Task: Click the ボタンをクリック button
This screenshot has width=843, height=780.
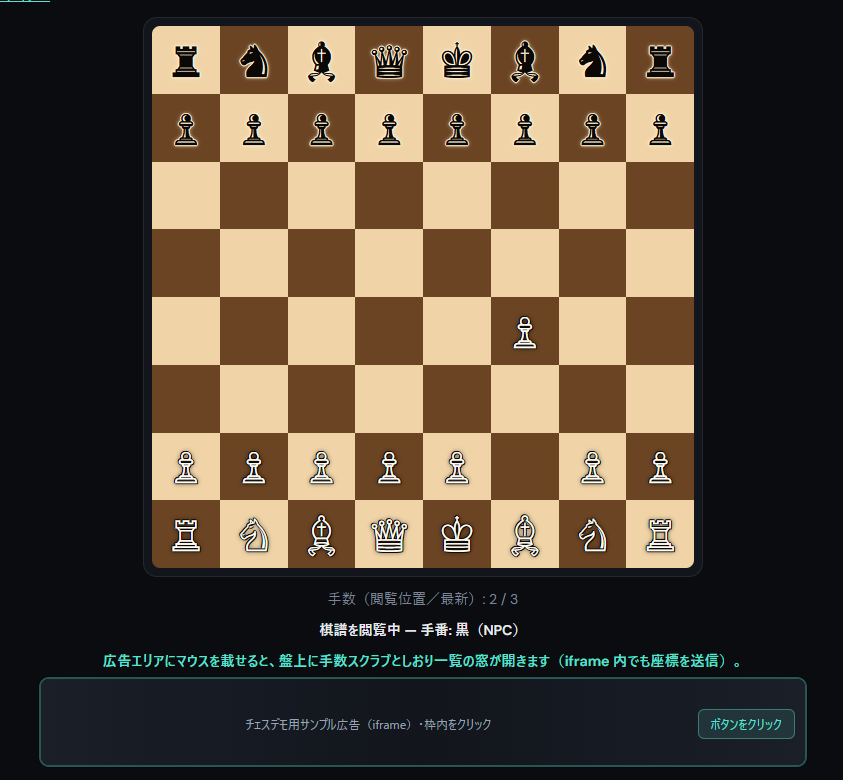Action: (746, 724)
